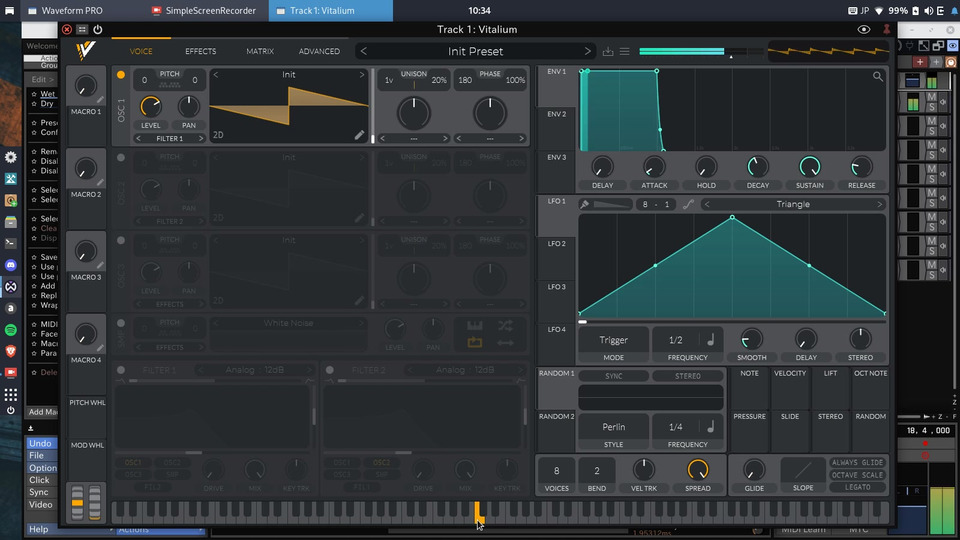Disable the OSC 1 power toggle
960x540 pixels.
point(121,75)
